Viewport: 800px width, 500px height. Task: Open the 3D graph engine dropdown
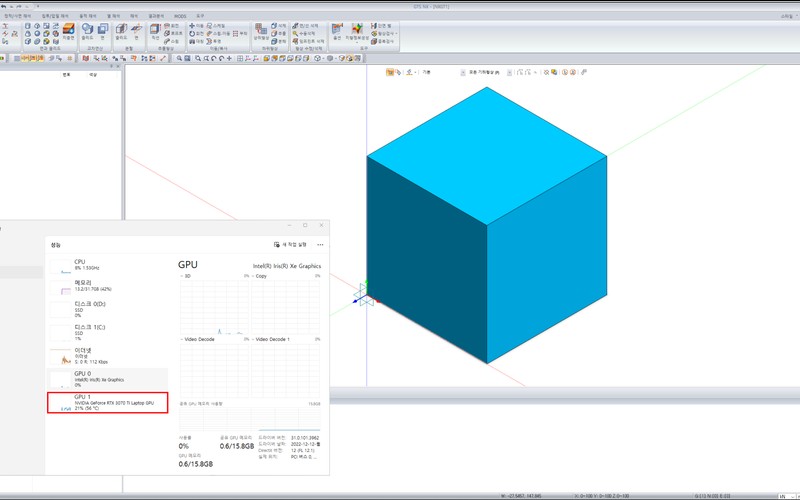tap(186, 276)
